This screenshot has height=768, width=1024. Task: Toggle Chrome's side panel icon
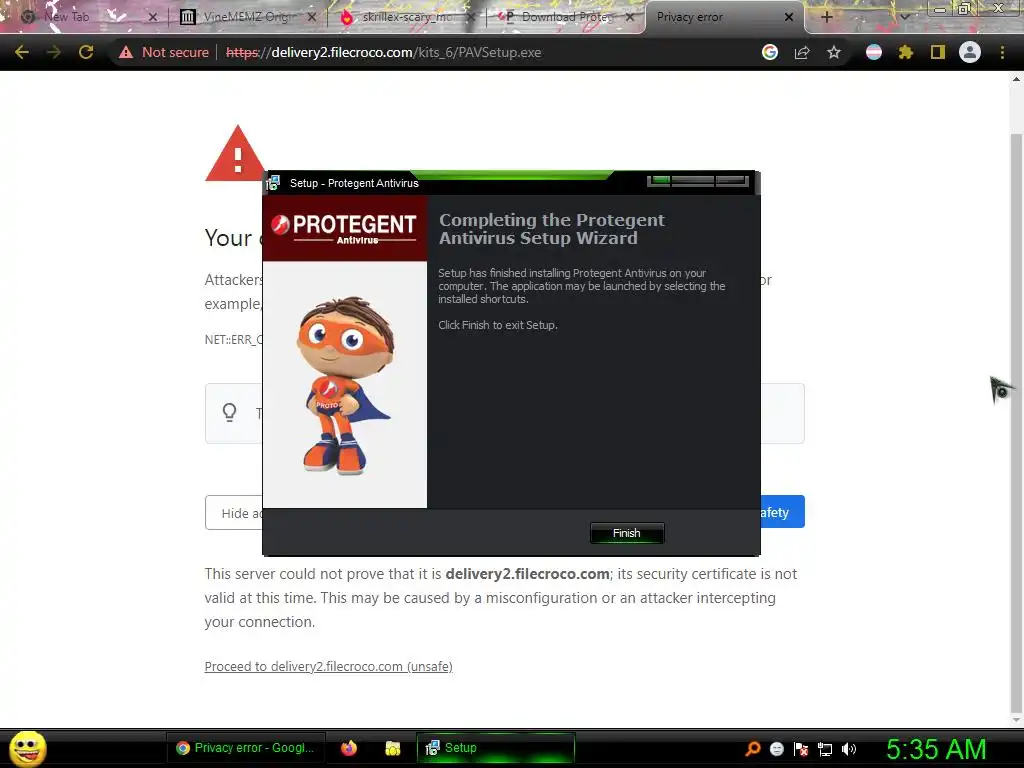[x=938, y=52]
